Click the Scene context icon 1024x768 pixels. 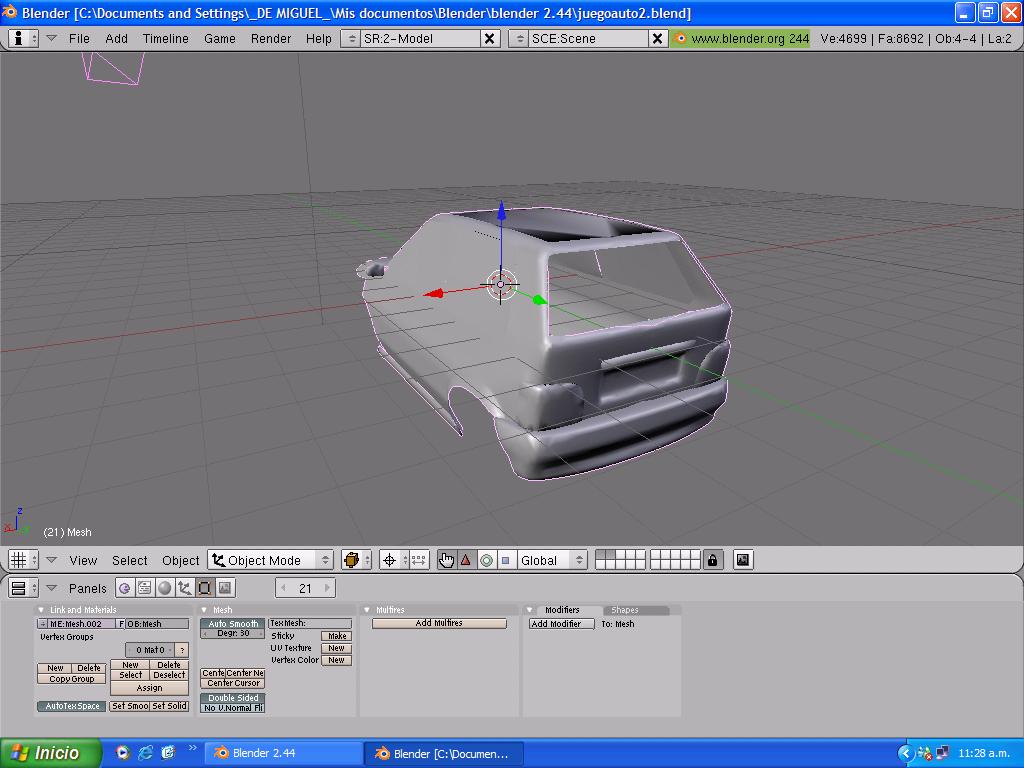click(x=225, y=588)
